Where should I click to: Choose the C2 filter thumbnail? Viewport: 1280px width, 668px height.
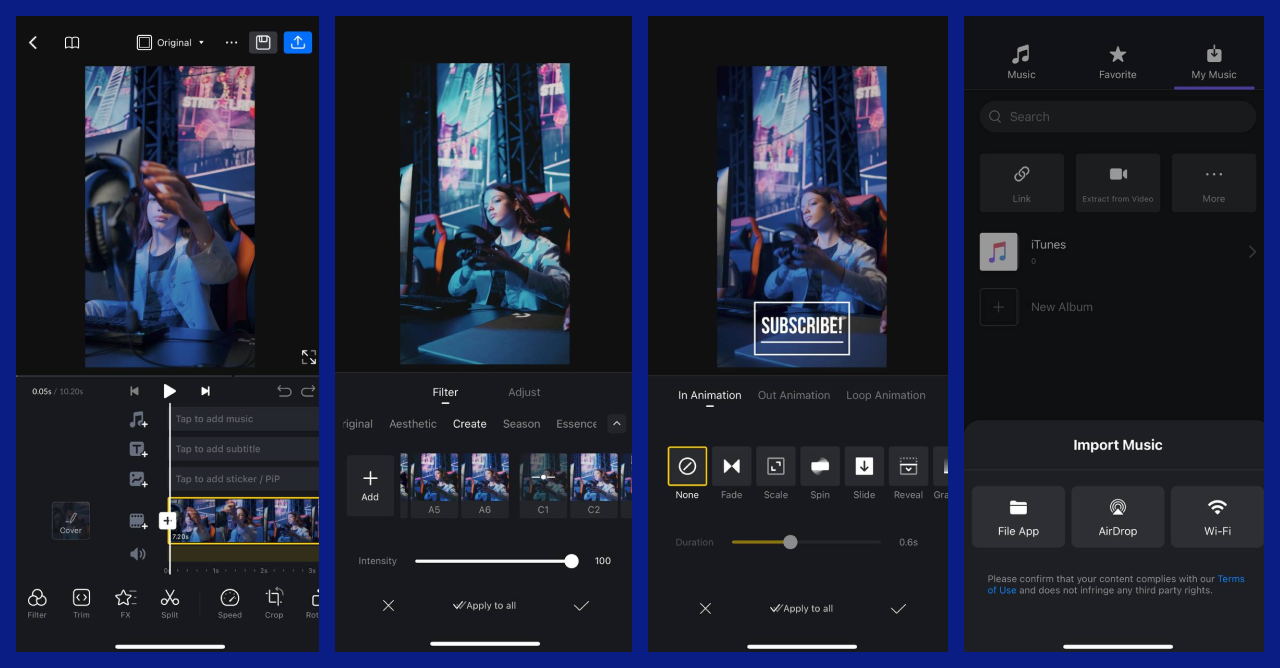tap(594, 485)
